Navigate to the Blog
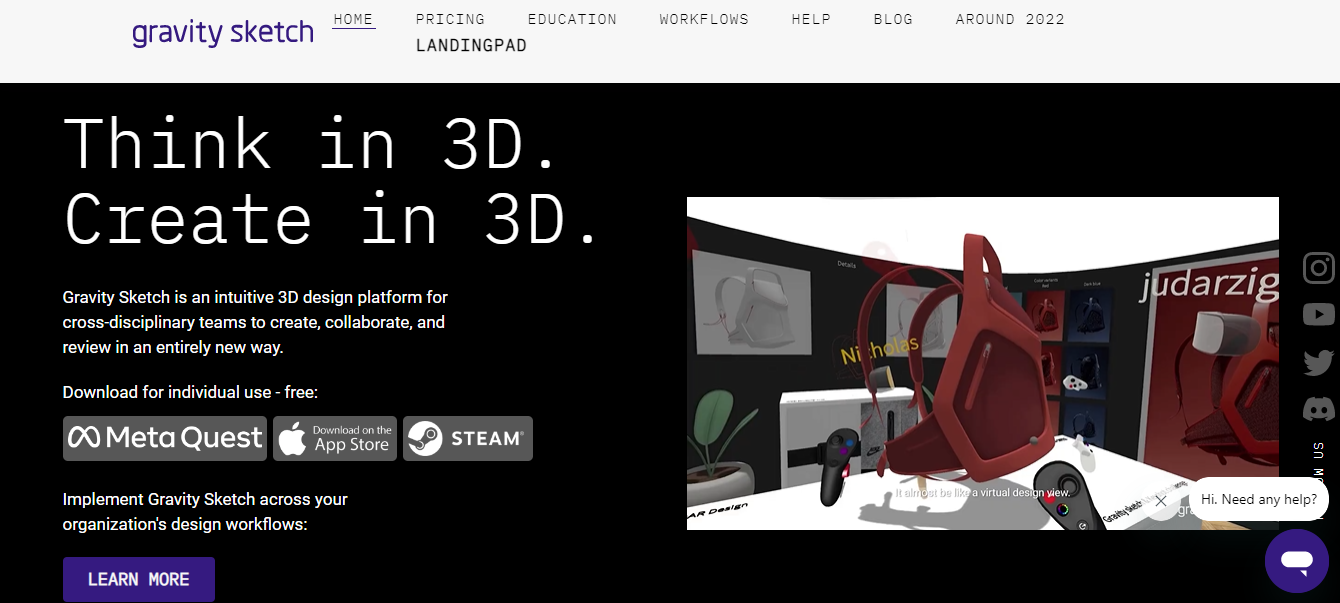This screenshot has width=1340, height=603. click(x=893, y=19)
